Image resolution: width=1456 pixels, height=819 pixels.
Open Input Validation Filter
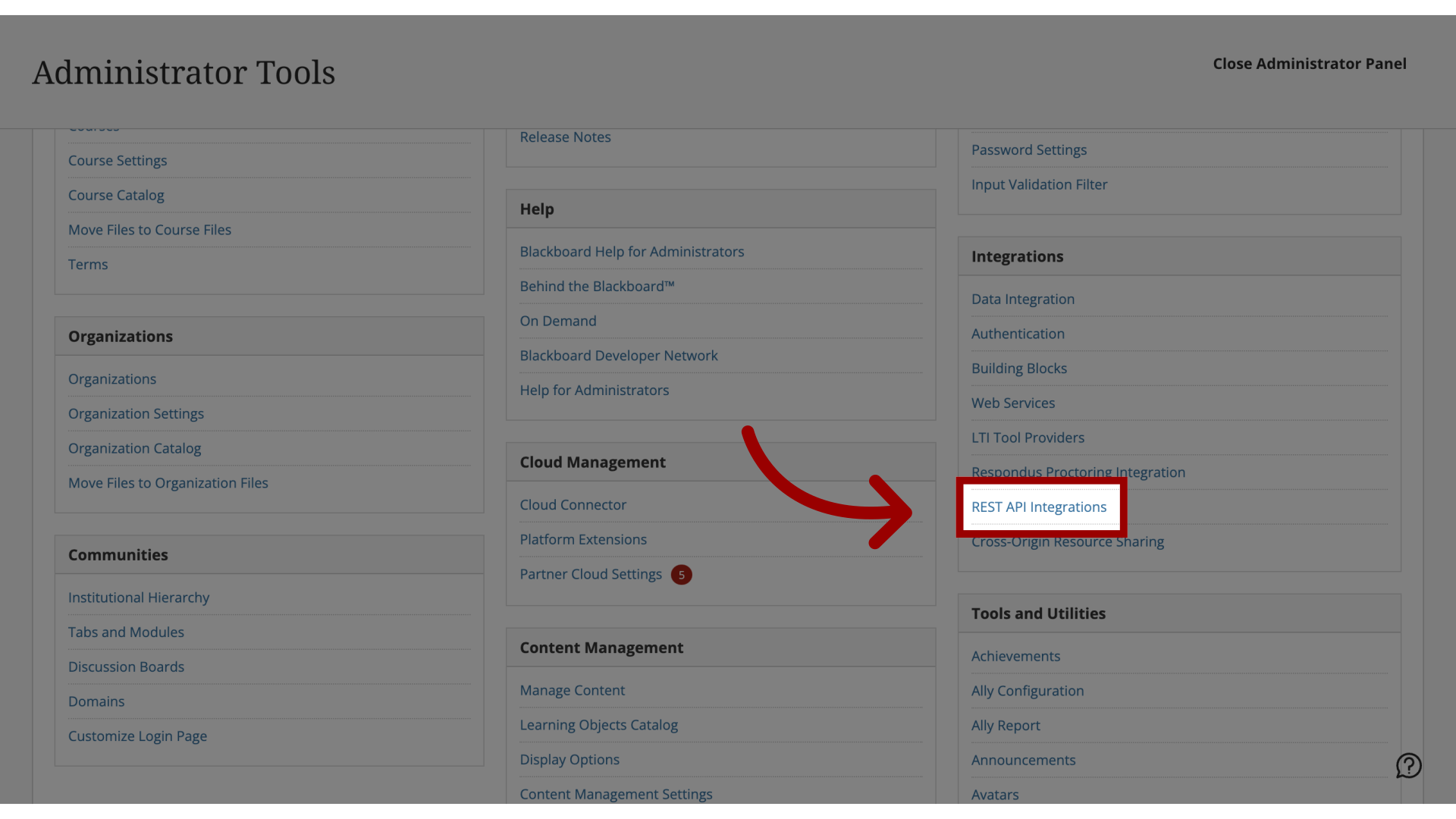tap(1039, 184)
